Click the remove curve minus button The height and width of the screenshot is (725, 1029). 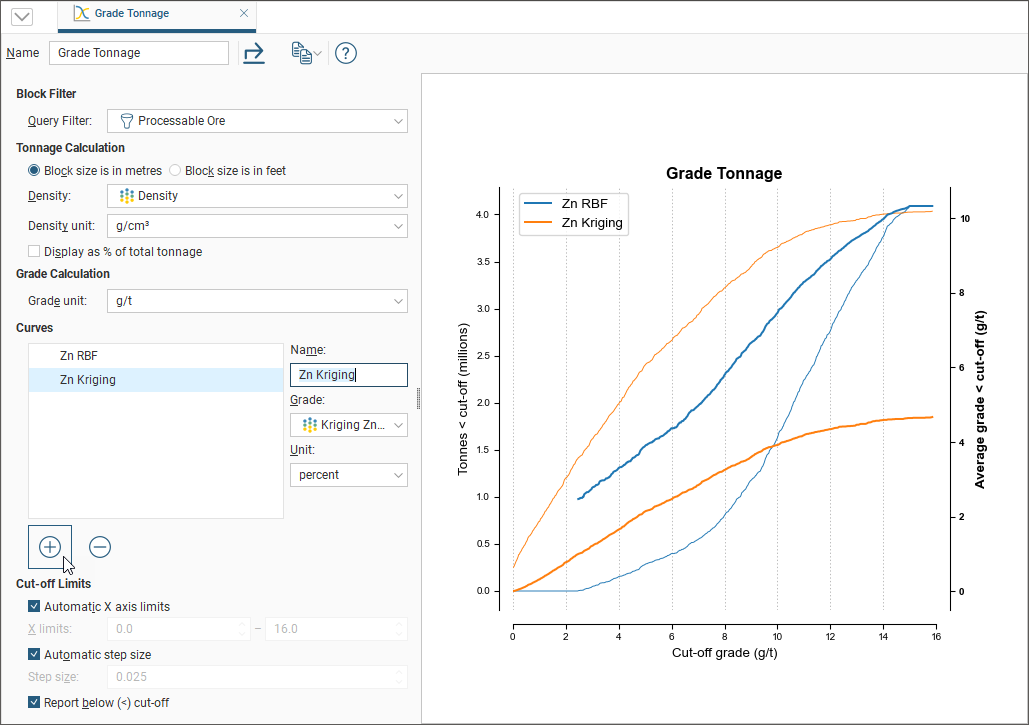[x=100, y=546]
